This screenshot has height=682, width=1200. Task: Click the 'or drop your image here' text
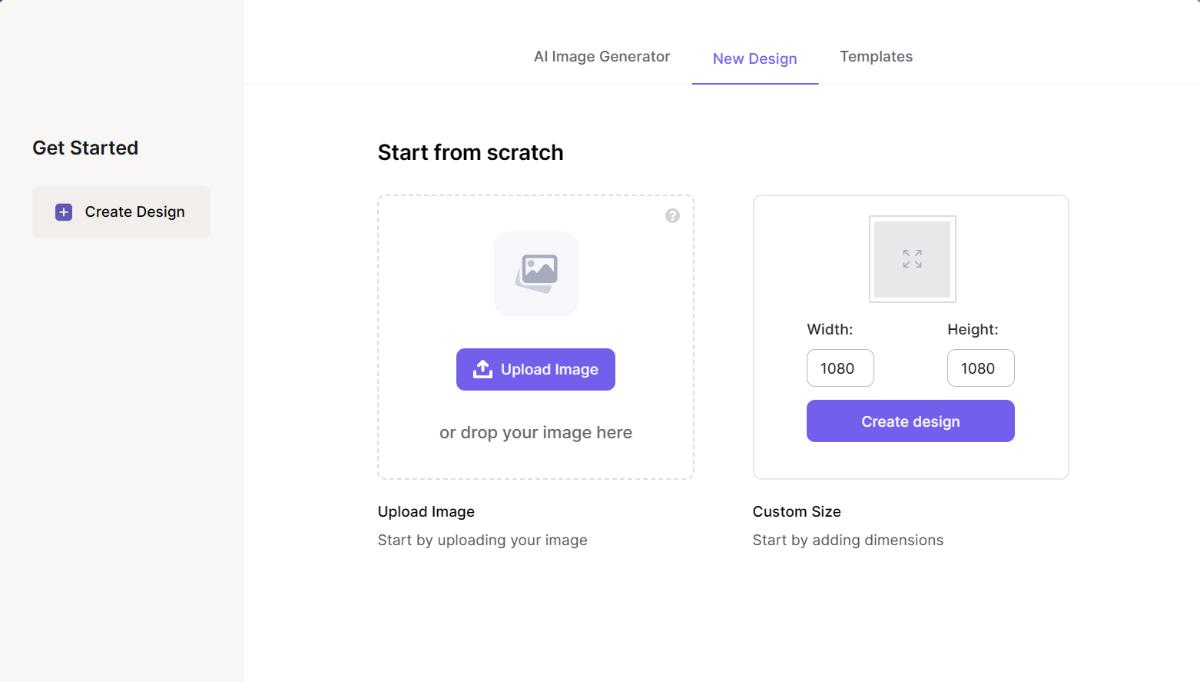coord(536,432)
